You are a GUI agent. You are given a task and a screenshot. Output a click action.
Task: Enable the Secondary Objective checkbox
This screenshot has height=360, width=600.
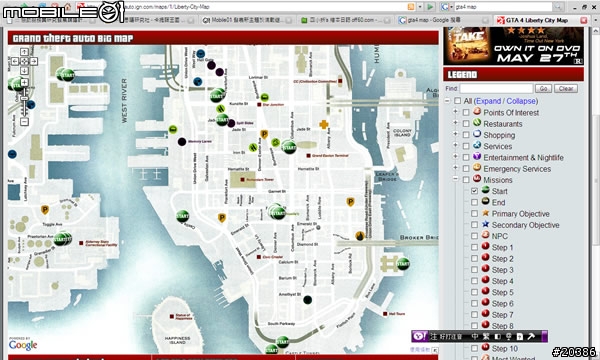(x=474, y=225)
